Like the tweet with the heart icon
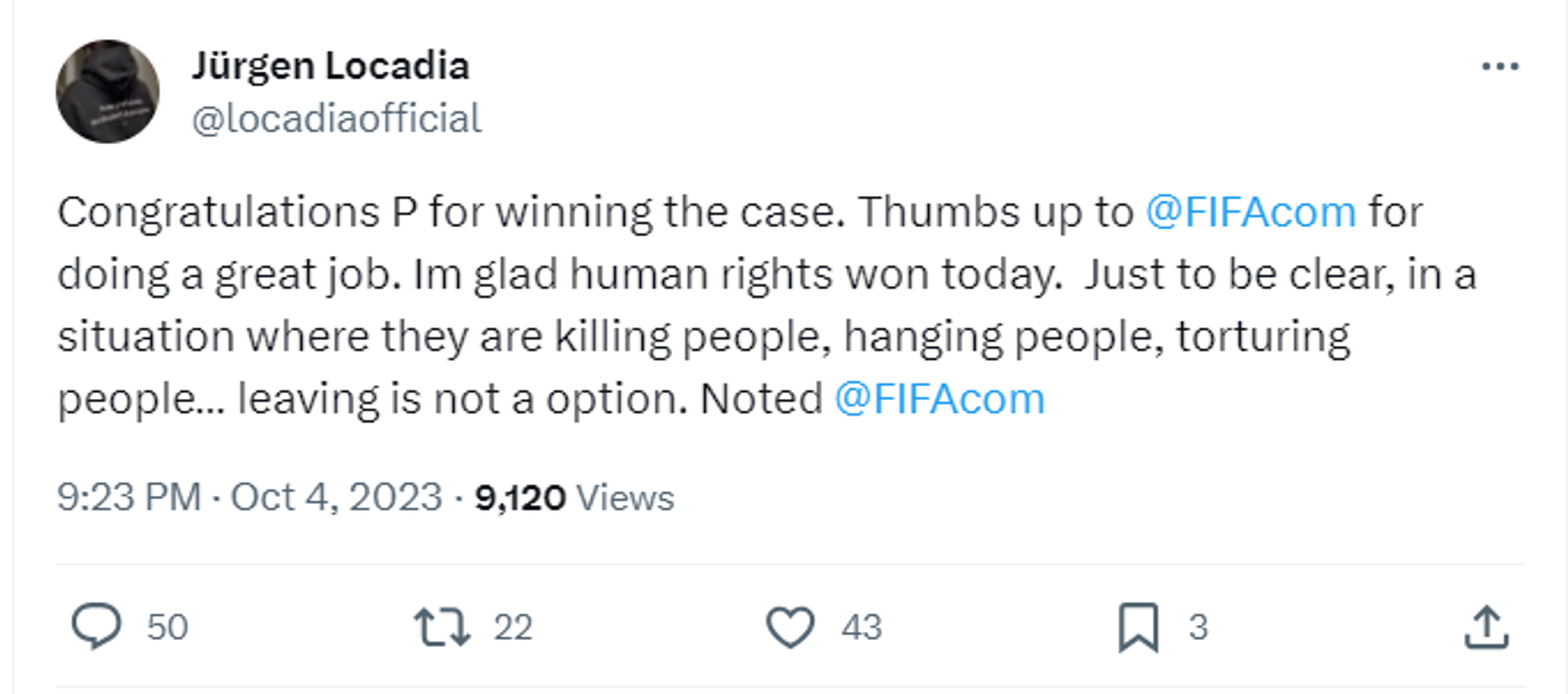This screenshot has width=1568, height=694. click(790, 627)
